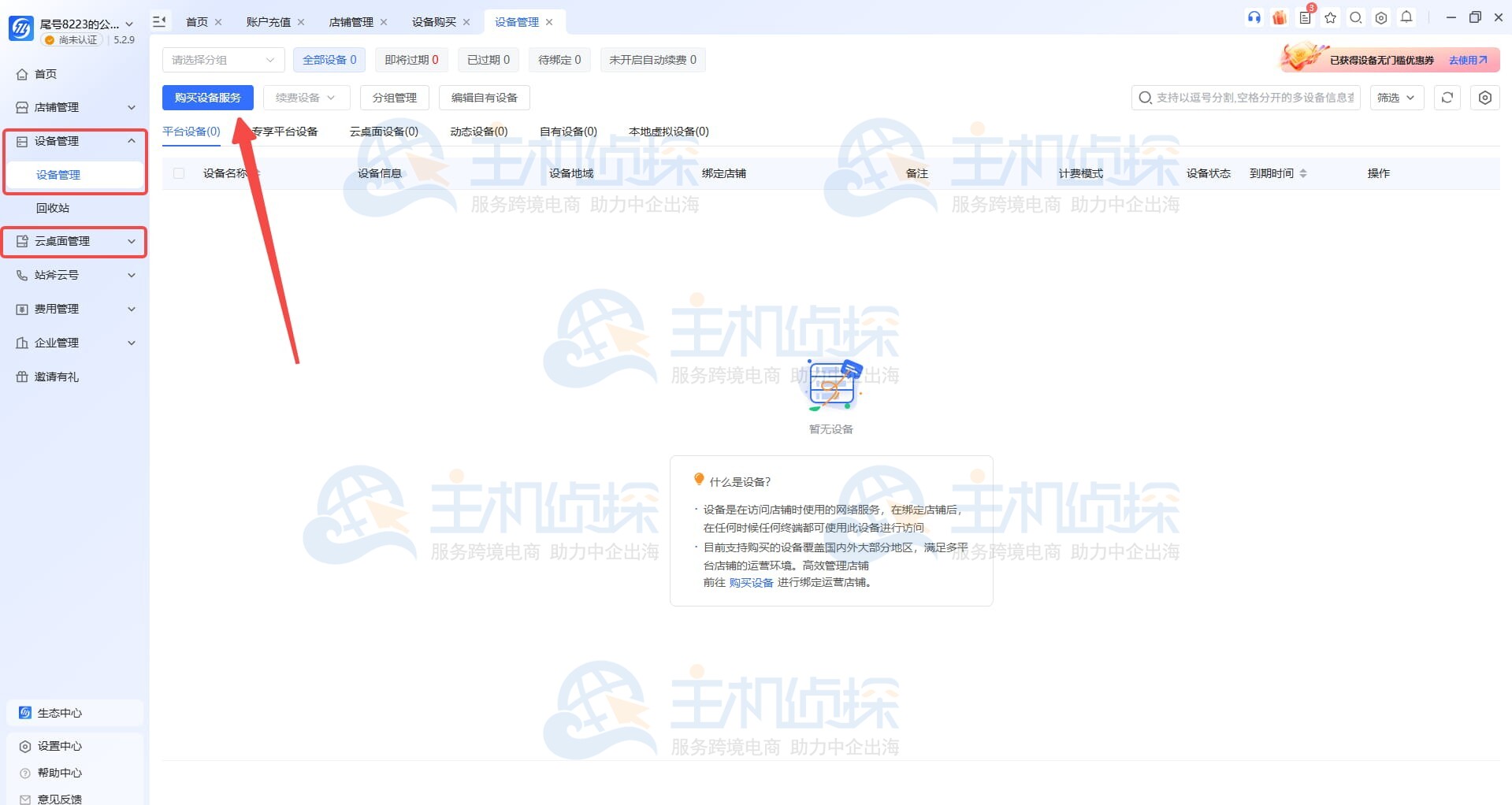Open the message notes icon with badge 3
Screen dimensions: 1512x805
point(1305,17)
